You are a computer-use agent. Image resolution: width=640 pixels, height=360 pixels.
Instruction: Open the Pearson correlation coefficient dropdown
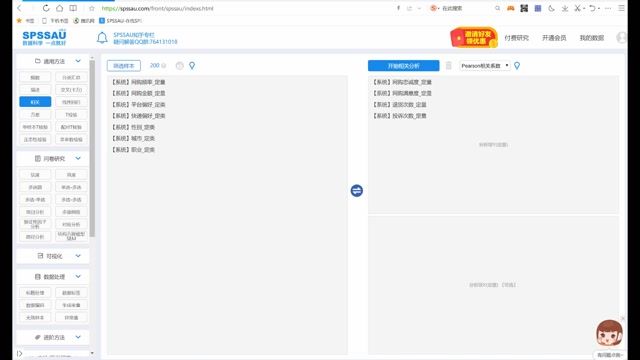pos(485,66)
